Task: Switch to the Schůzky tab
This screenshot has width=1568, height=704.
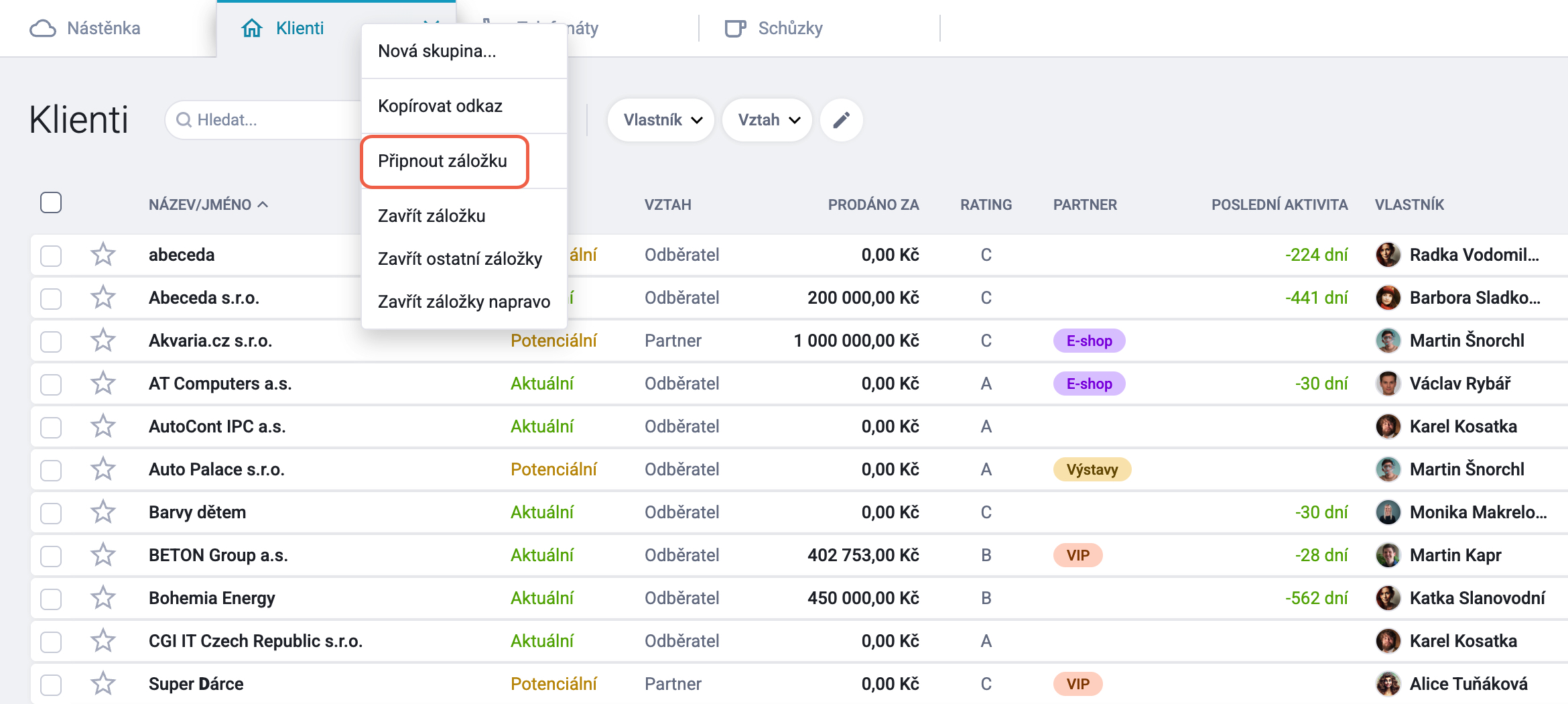Action: tap(819, 29)
